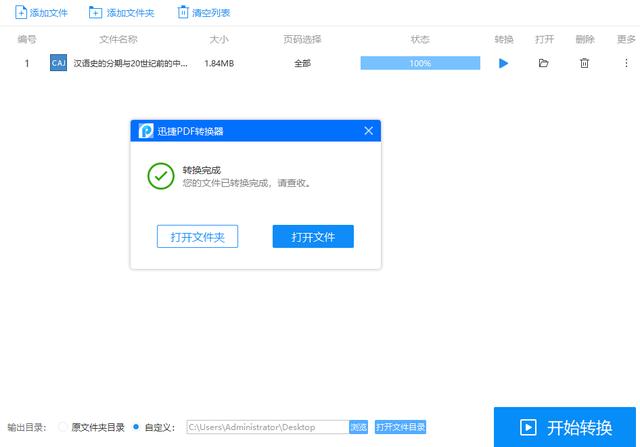Click the 打开文件 button
Screen dimensions: 640x447
313,236
